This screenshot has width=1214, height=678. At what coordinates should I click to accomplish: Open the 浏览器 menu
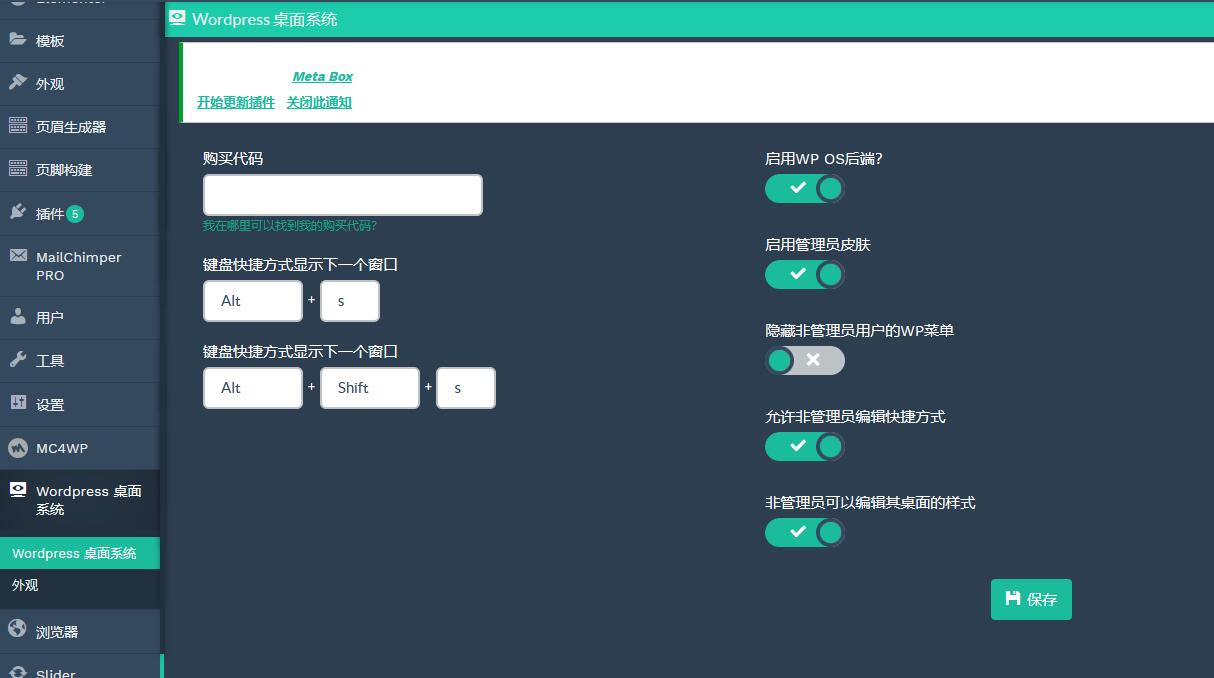(x=80, y=632)
